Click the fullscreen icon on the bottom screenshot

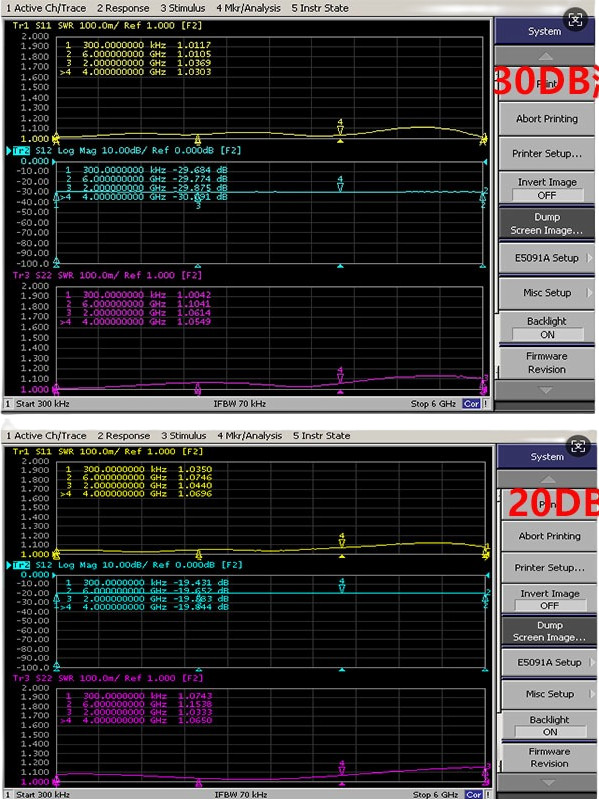578,447
